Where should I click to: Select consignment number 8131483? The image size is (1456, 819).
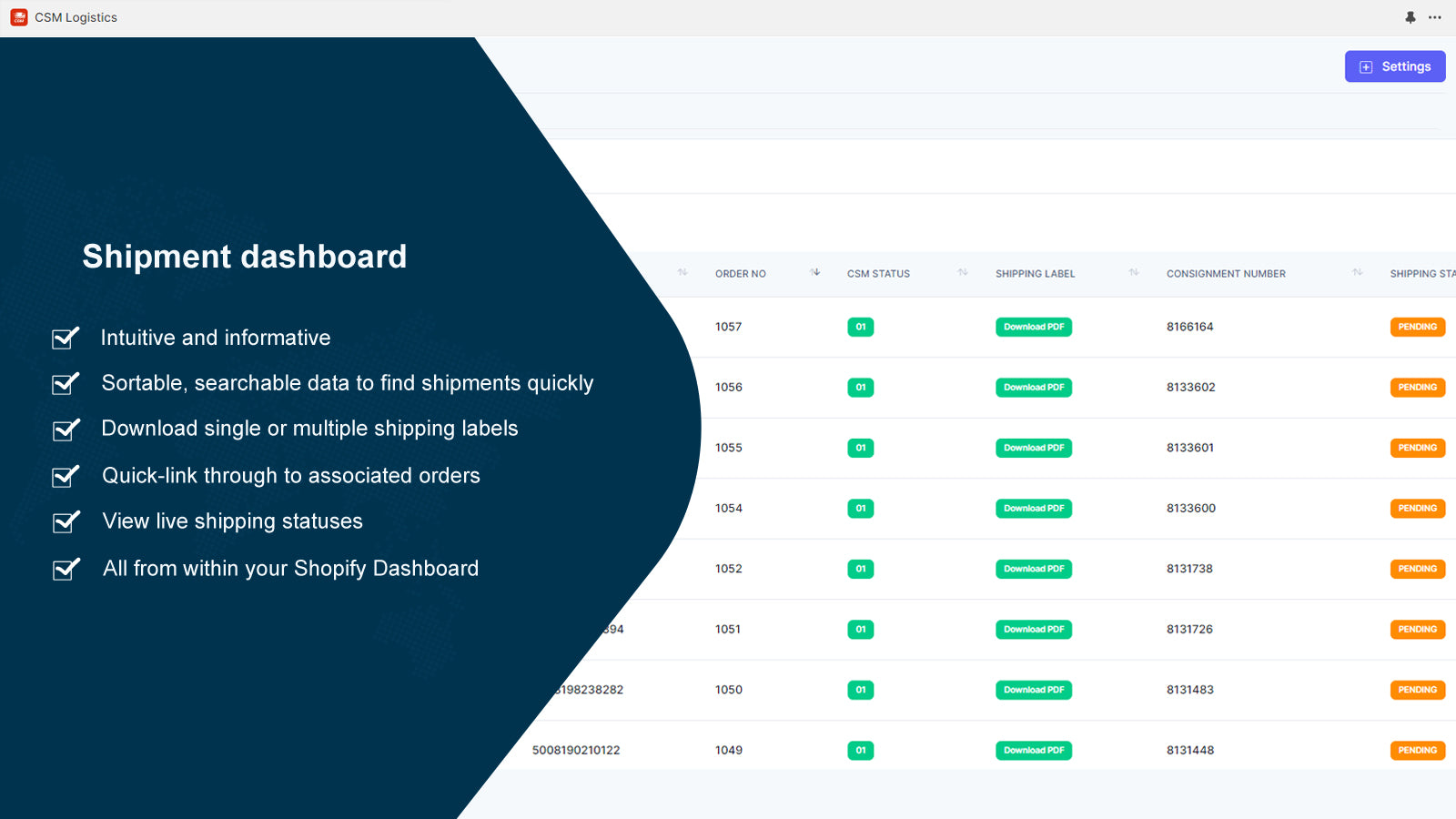(x=1190, y=690)
